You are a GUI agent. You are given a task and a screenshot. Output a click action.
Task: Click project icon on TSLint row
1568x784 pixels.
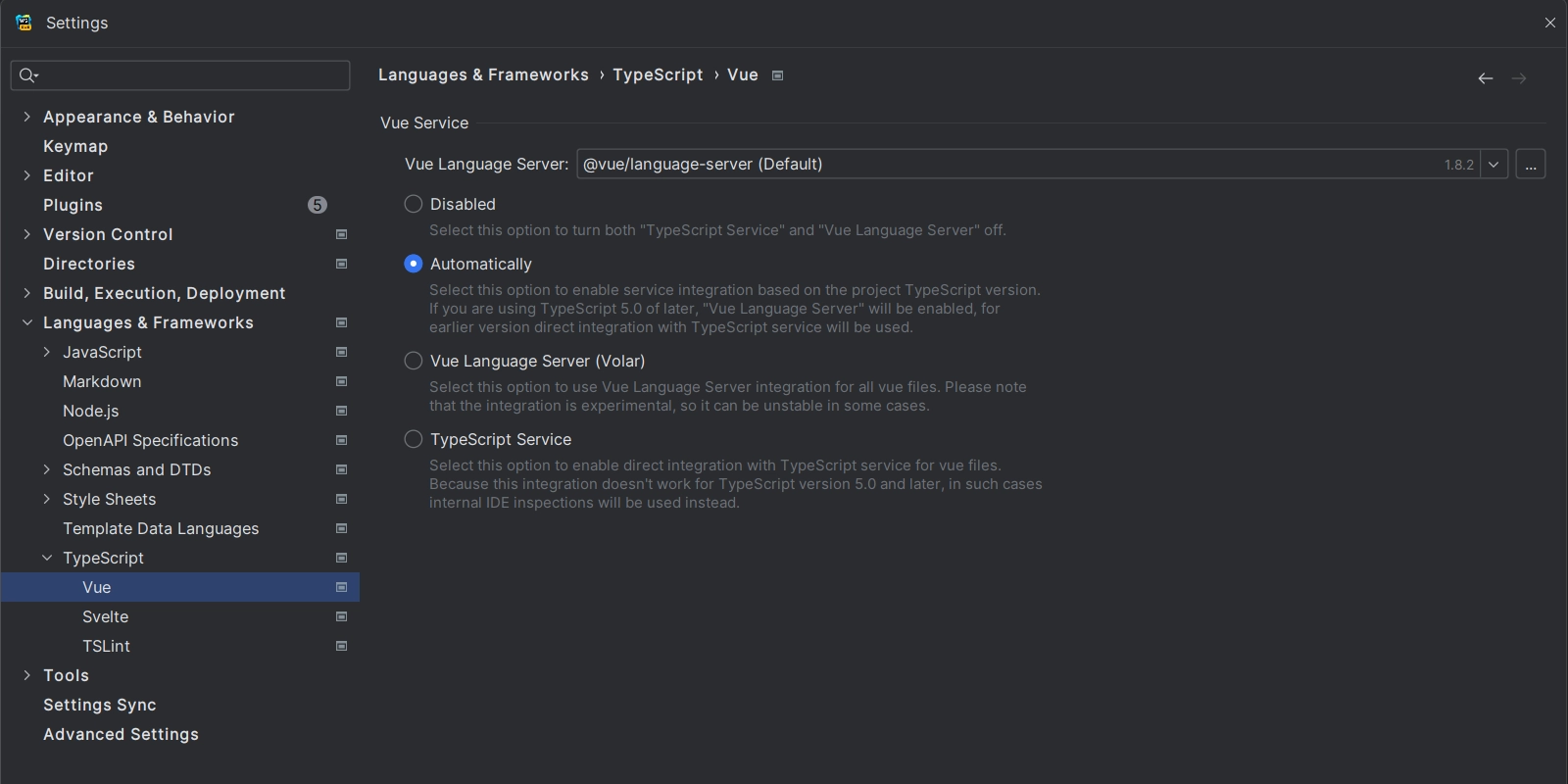point(342,646)
